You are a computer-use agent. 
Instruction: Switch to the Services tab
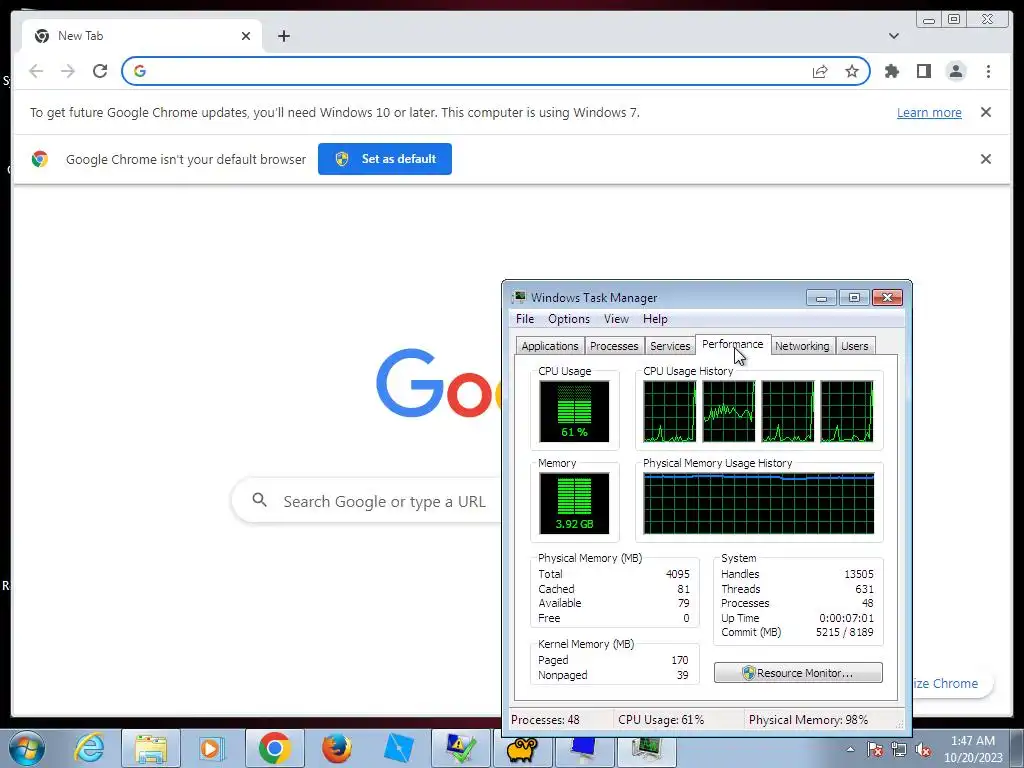coord(670,345)
